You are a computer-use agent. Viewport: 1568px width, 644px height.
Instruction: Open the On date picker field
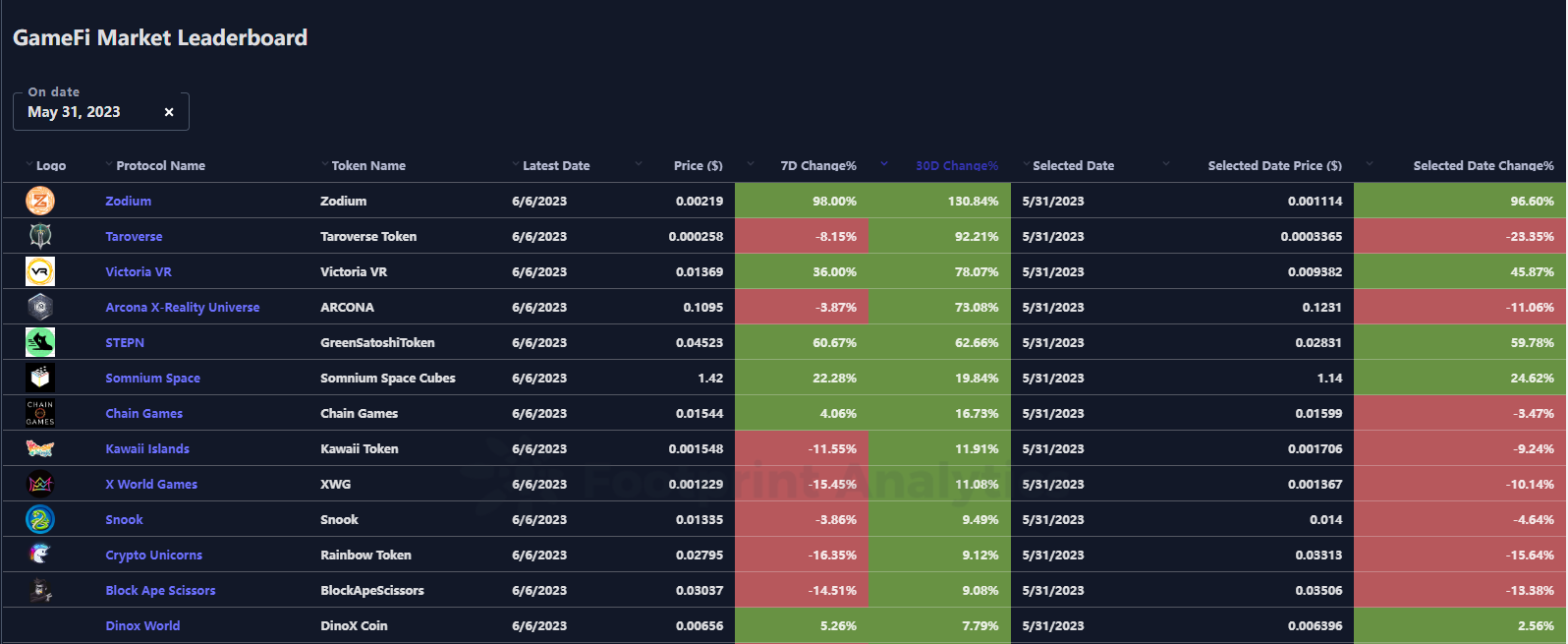point(88,112)
